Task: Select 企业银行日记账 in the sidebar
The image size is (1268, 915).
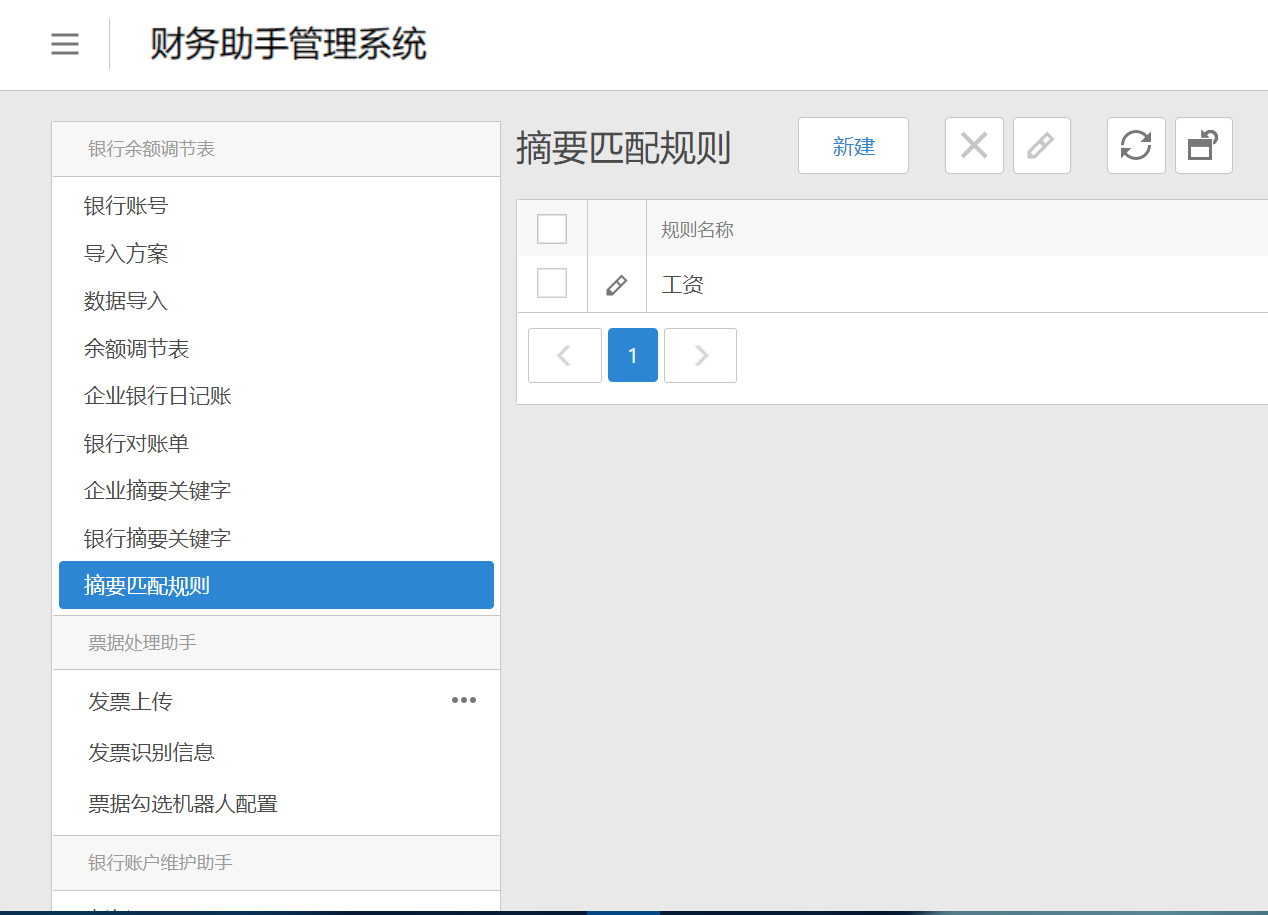Action: coord(158,396)
